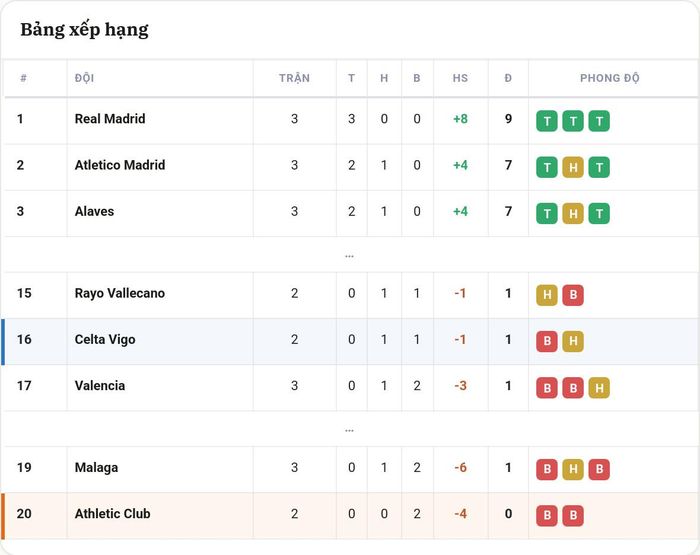Click the ĐỘI column header

pyautogui.click(x=84, y=78)
